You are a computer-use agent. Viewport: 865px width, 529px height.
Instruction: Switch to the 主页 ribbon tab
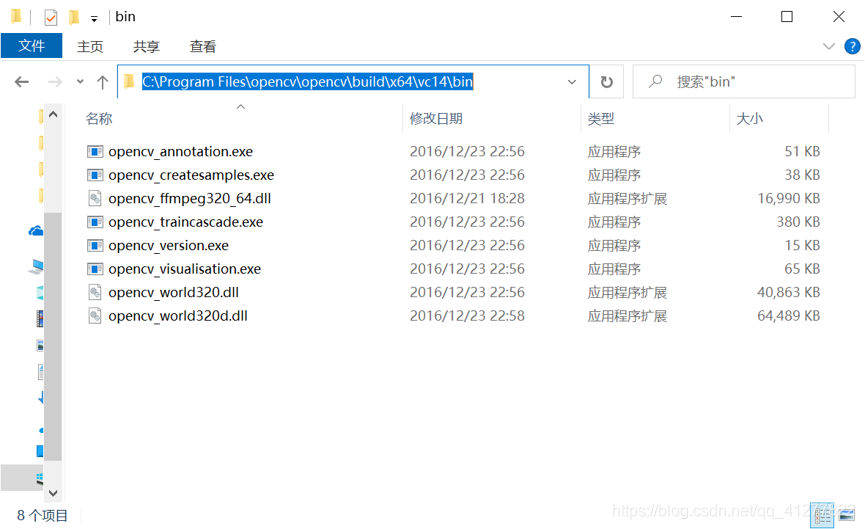(x=90, y=46)
